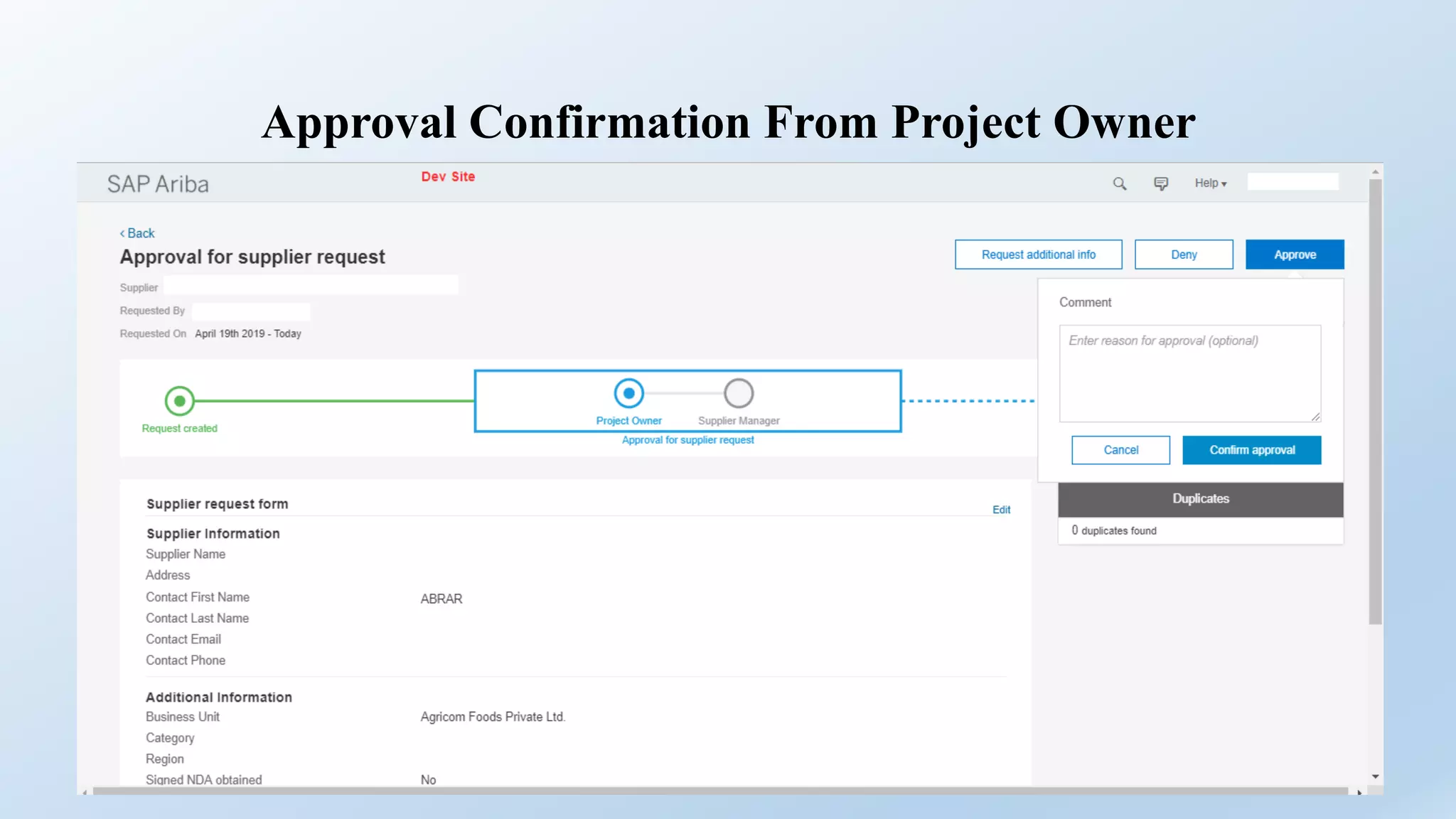The height and width of the screenshot is (819, 1456).
Task: Click the vertical scrollbar down arrow
Action: coord(1376,776)
